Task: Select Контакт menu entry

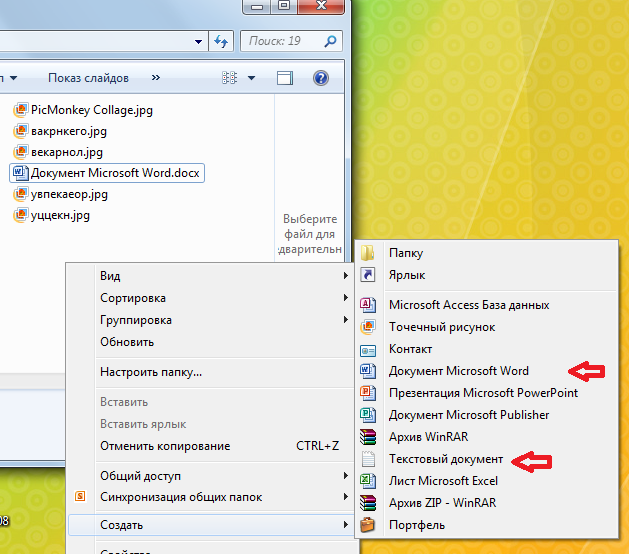Action: [x=486, y=349]
